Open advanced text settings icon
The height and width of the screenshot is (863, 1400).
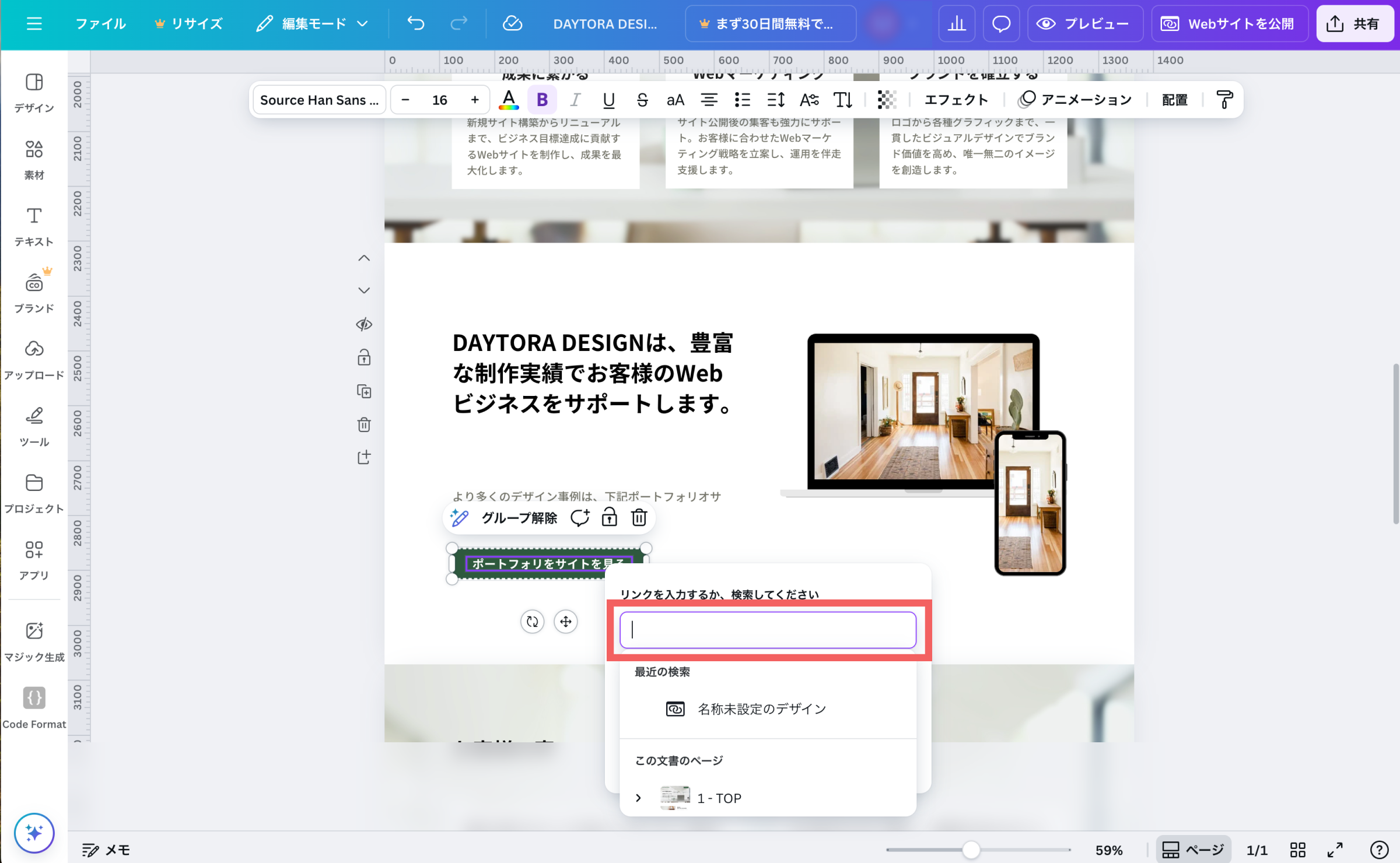tap(809, 100)
